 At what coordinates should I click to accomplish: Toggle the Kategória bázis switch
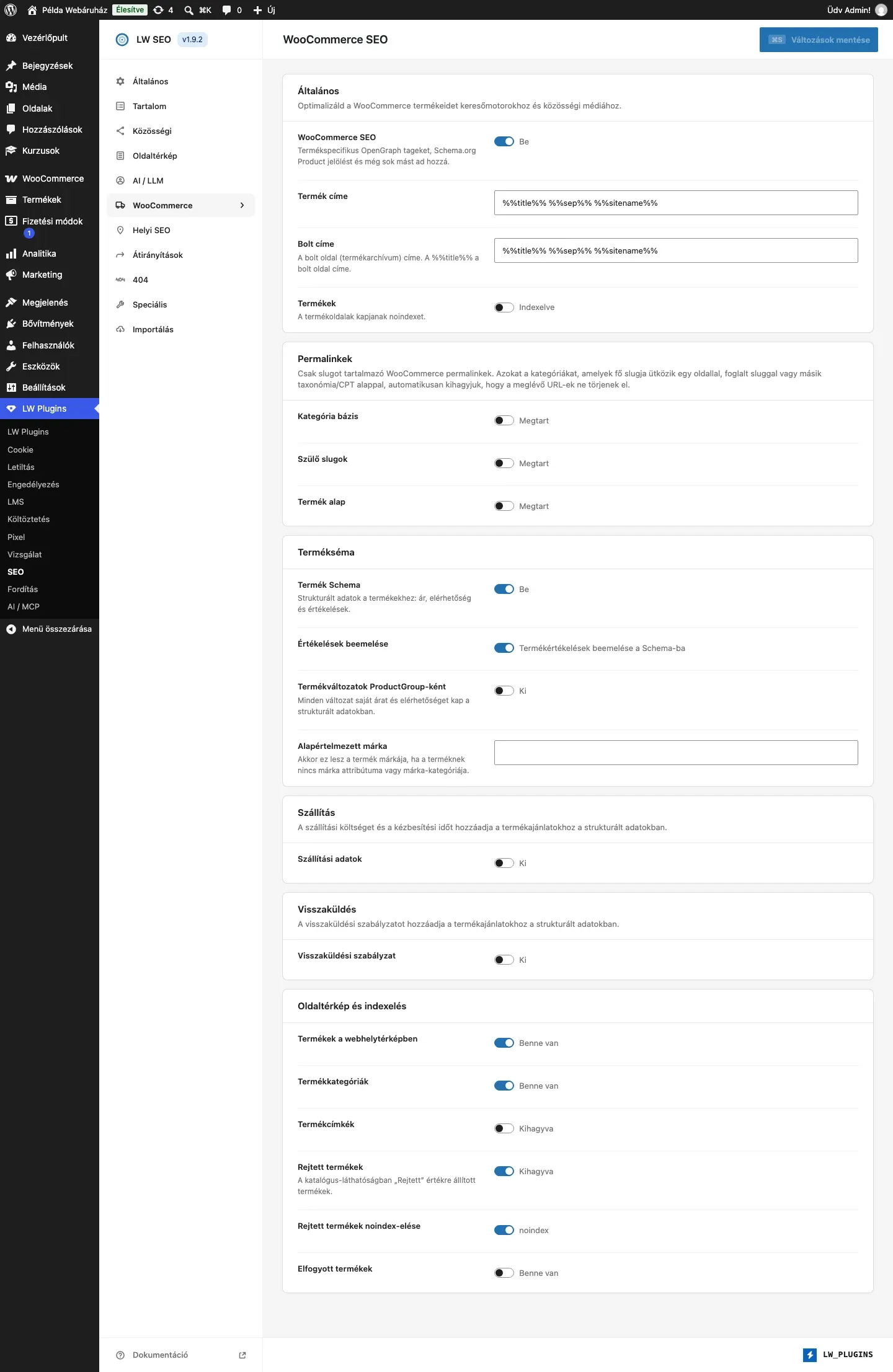[504, 420]
